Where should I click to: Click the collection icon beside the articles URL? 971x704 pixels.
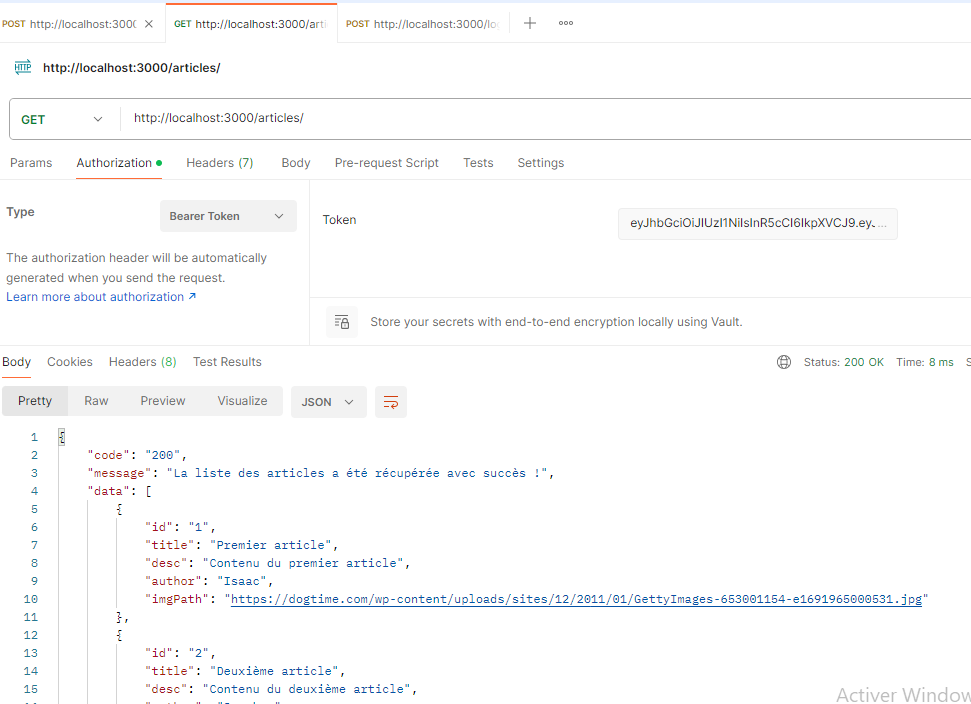point(22,67)
